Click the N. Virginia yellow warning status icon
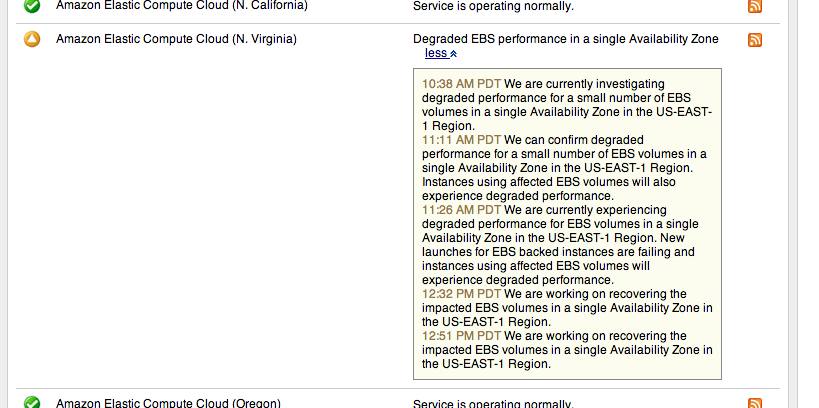 click(32, 40)
